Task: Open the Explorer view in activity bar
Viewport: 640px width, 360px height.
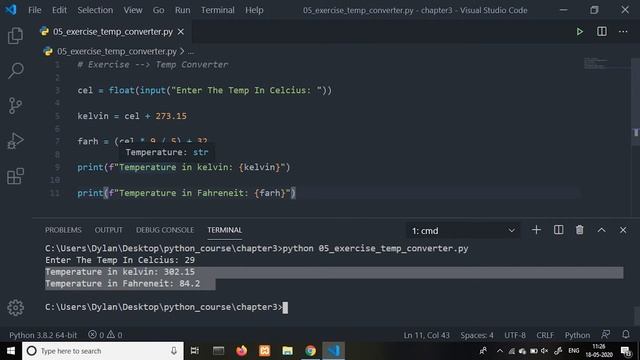Action: coord(16,36)
